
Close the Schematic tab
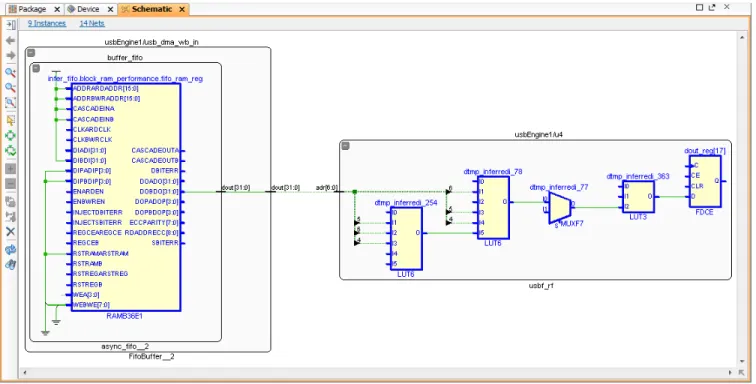182,9
